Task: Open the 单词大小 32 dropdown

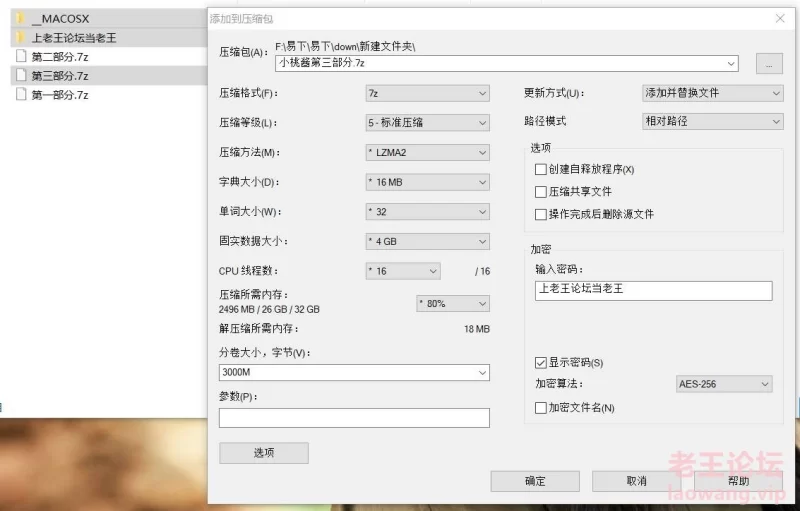Action: (x=428, y=212)
